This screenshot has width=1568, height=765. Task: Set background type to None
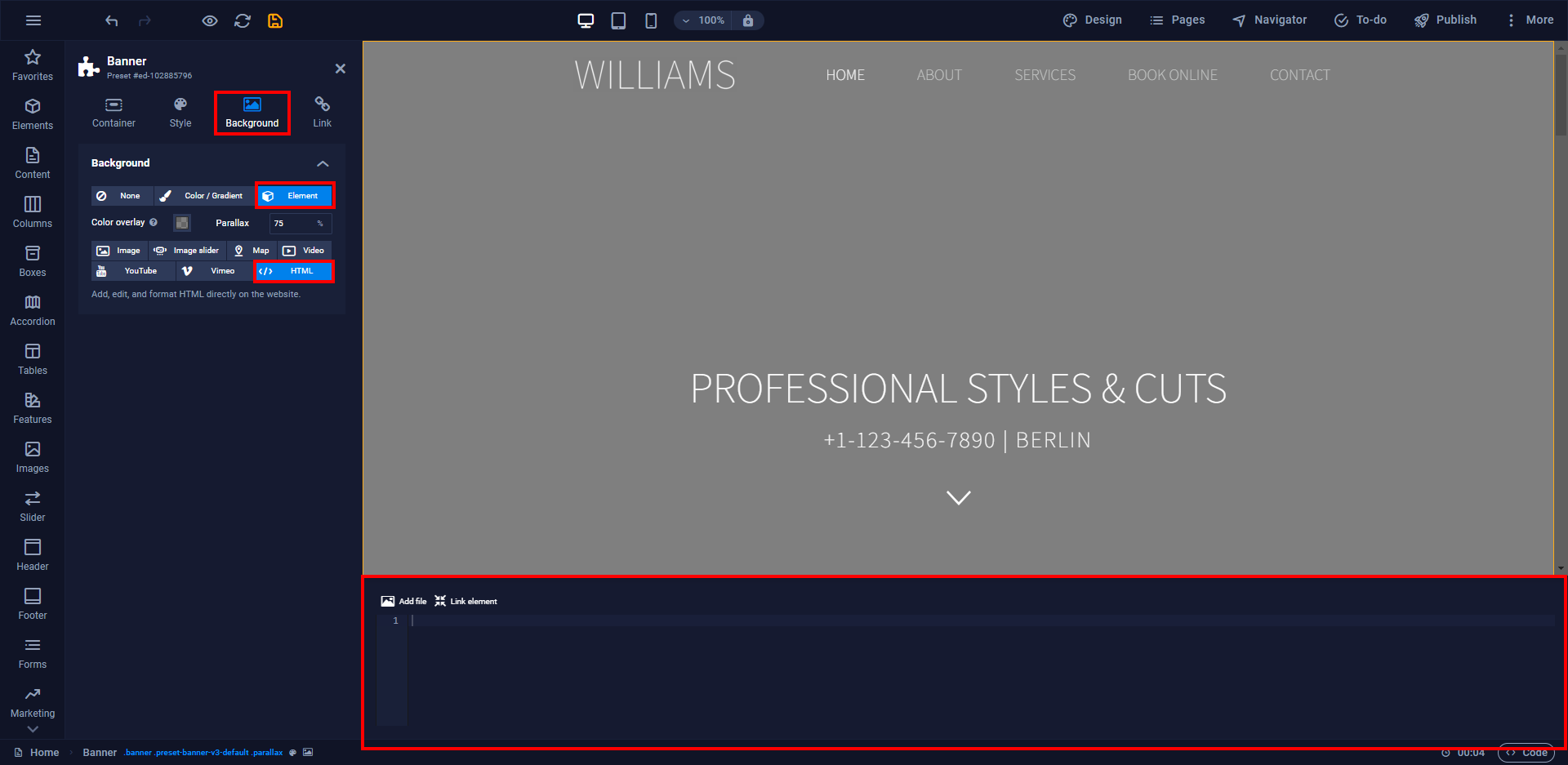tap(122, 196)
